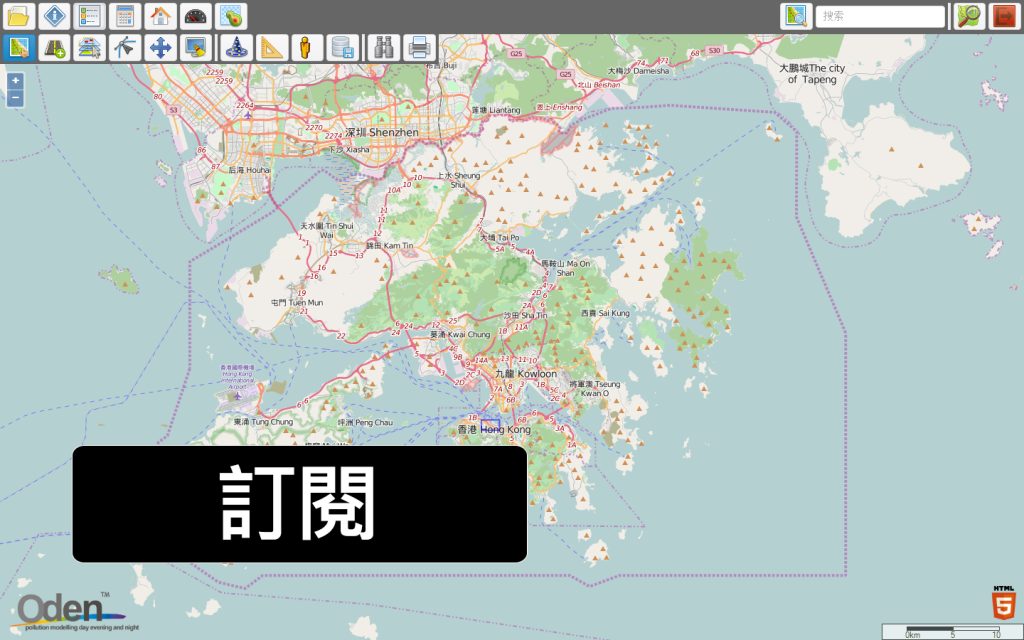This screenshot has width=1024, height=640.
Task: Select the triangle ruler measurement tool
Action: point(272,47)
